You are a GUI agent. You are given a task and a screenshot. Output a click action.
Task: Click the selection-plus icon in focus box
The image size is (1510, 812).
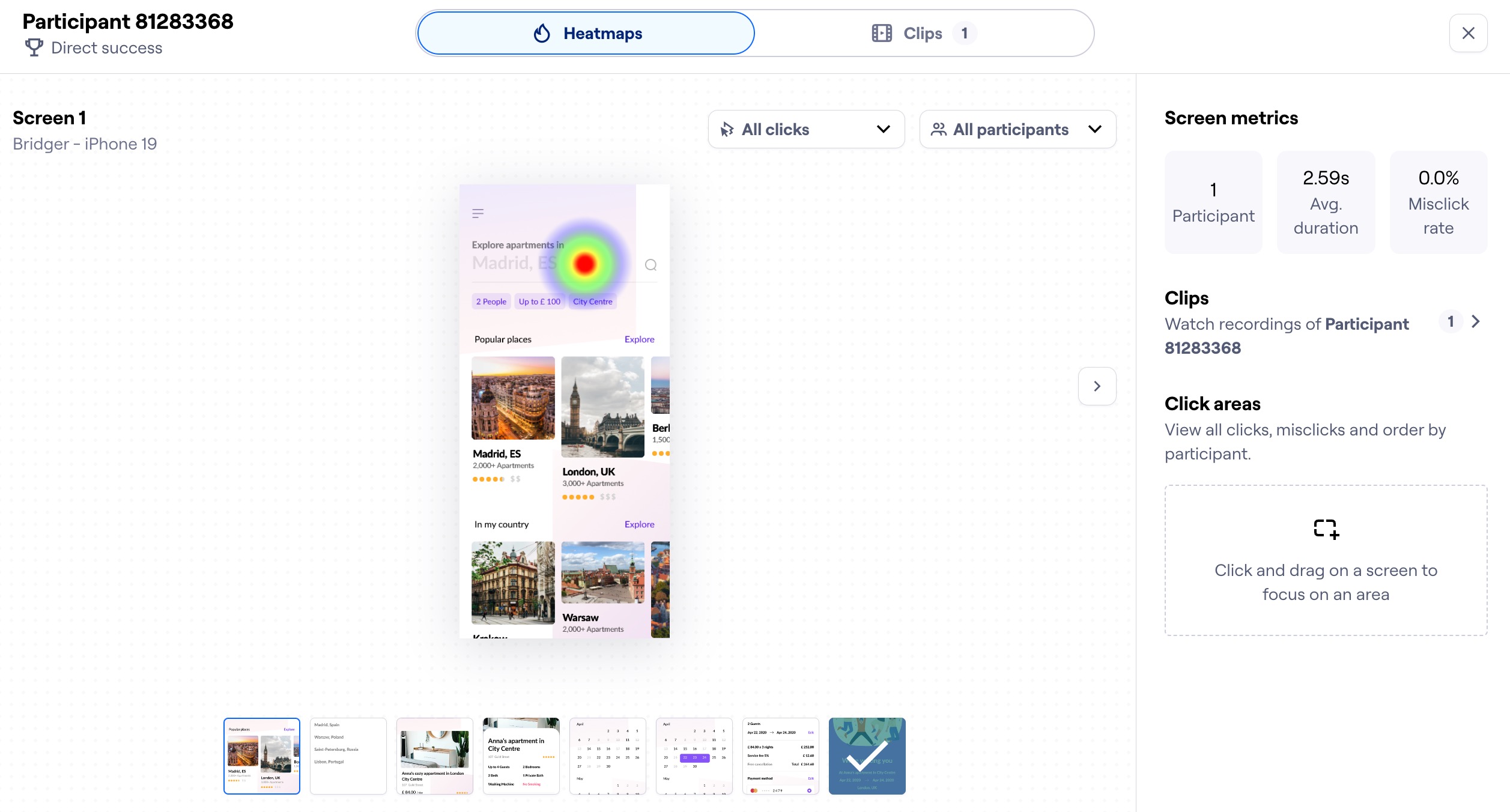click(x=1326, y=529)
